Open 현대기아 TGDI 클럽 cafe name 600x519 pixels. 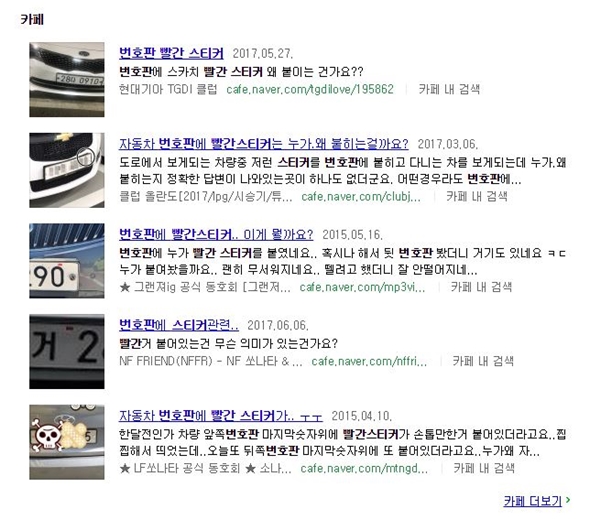coord(168,89)
